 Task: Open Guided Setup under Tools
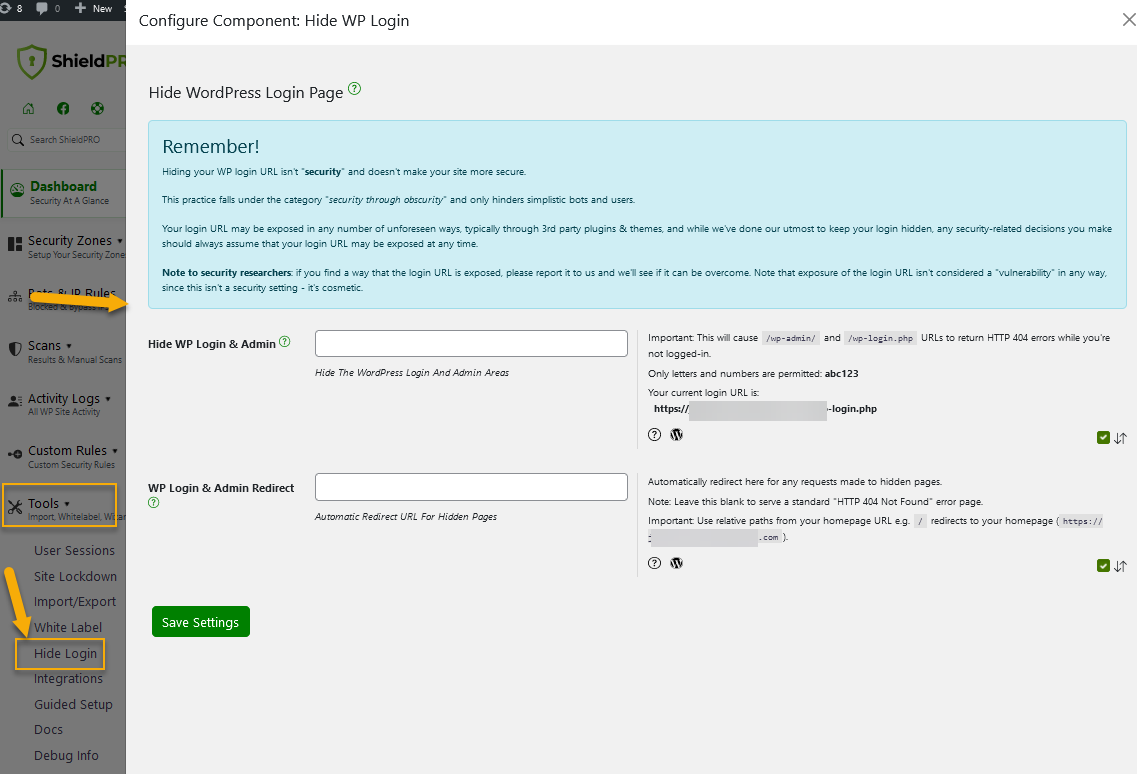(x=73, y=704)
